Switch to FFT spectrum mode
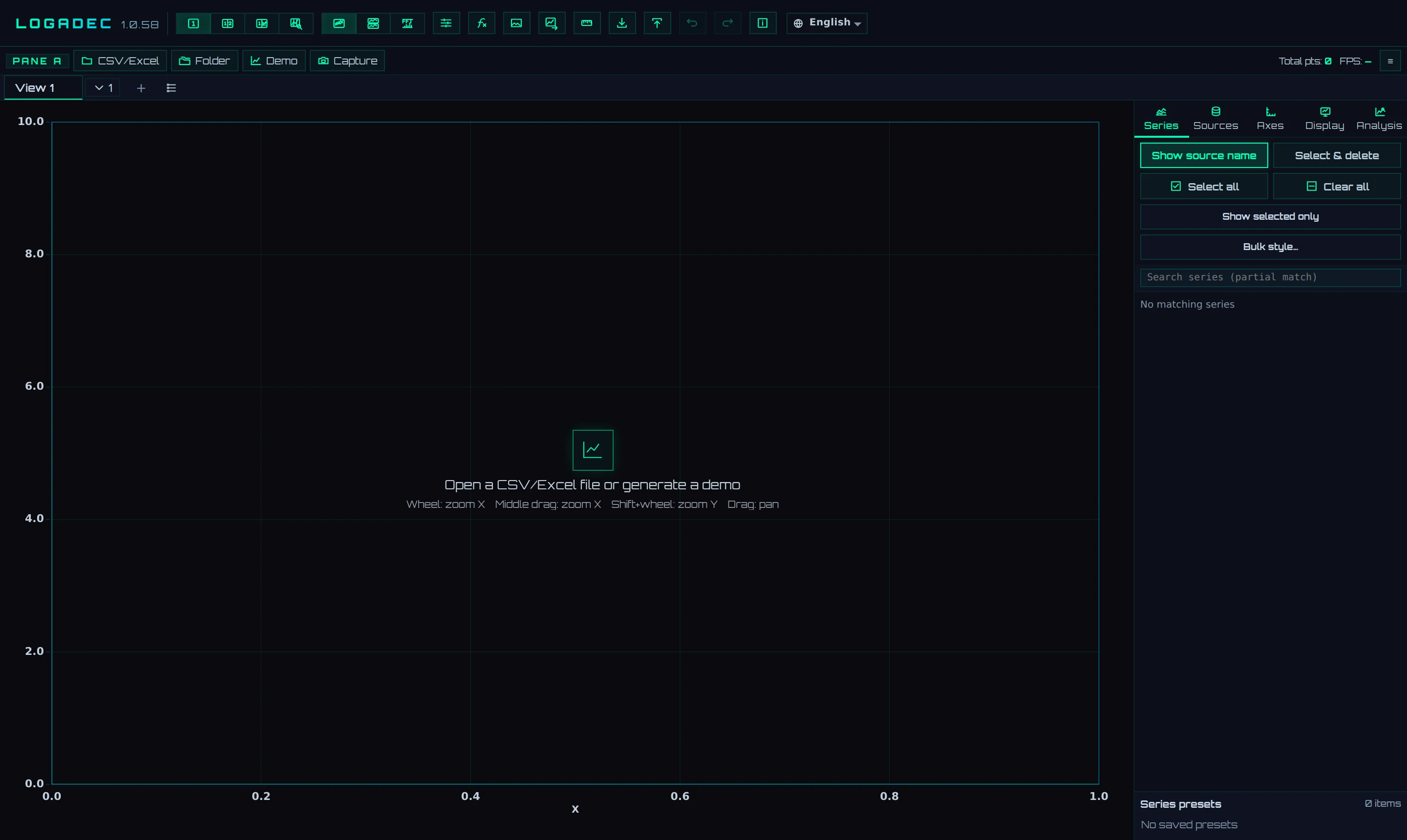 click(x=407, y=23)
